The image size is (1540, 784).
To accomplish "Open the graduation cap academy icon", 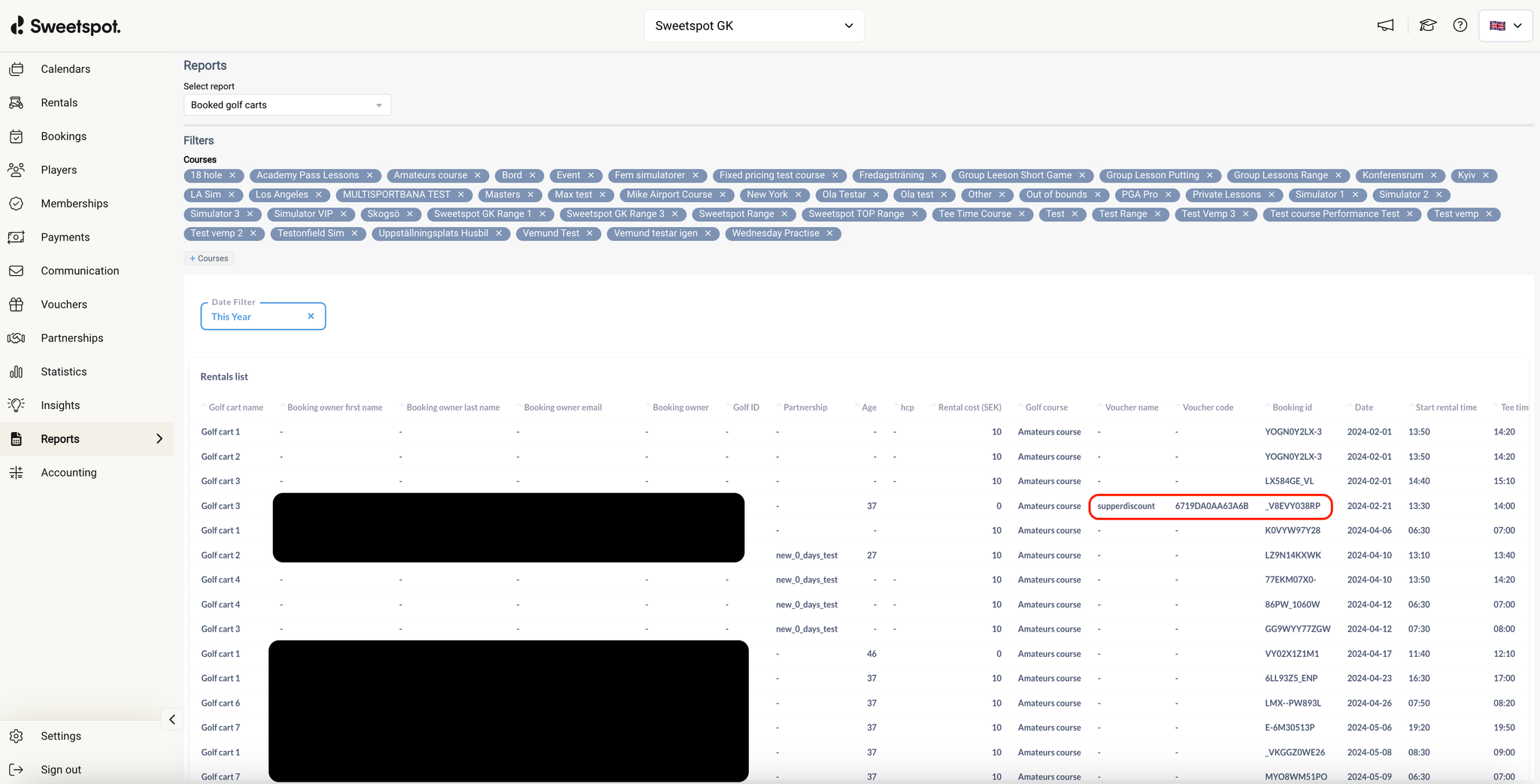I will pos(1427,26).
